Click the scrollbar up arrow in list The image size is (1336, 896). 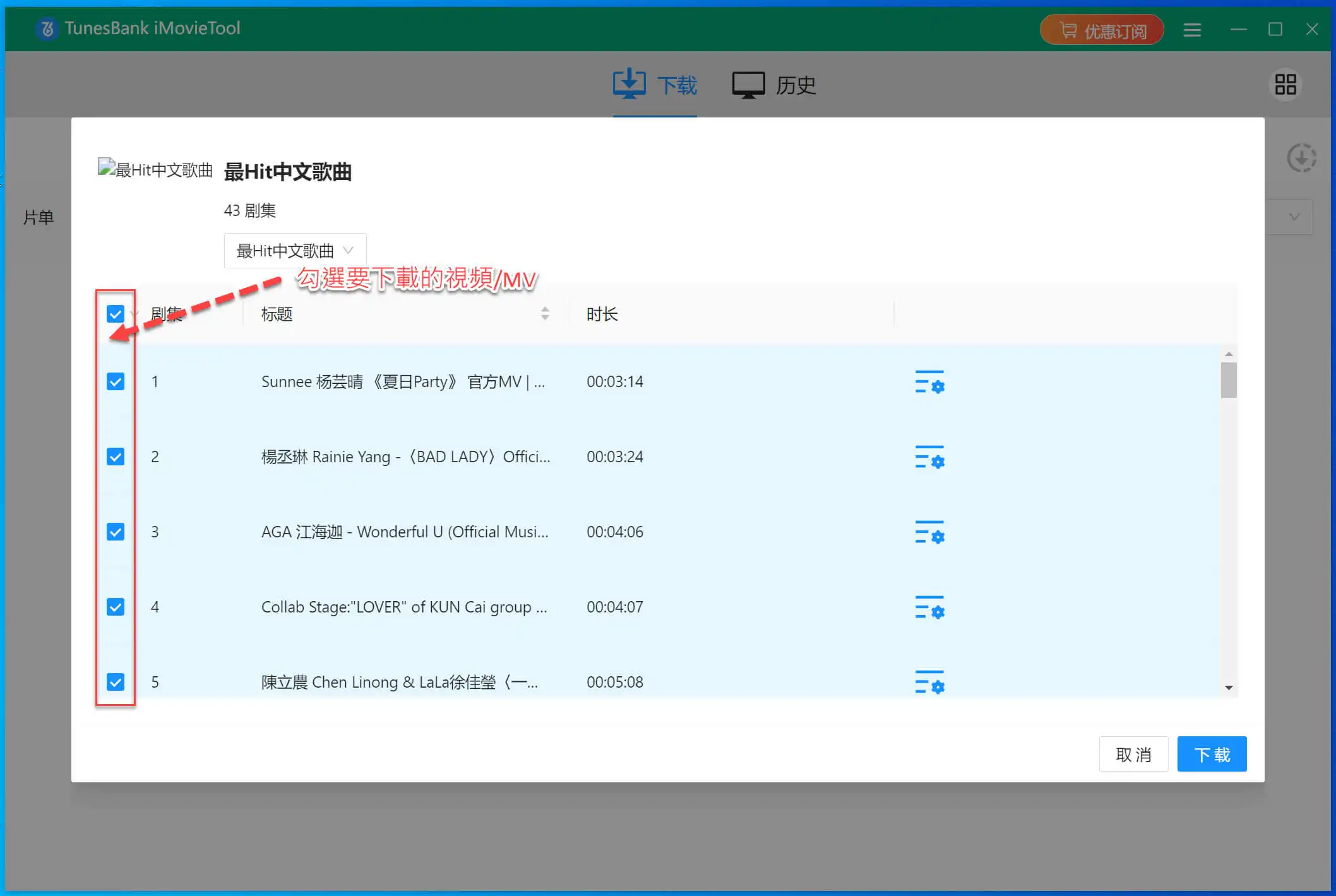(1229, 354)
